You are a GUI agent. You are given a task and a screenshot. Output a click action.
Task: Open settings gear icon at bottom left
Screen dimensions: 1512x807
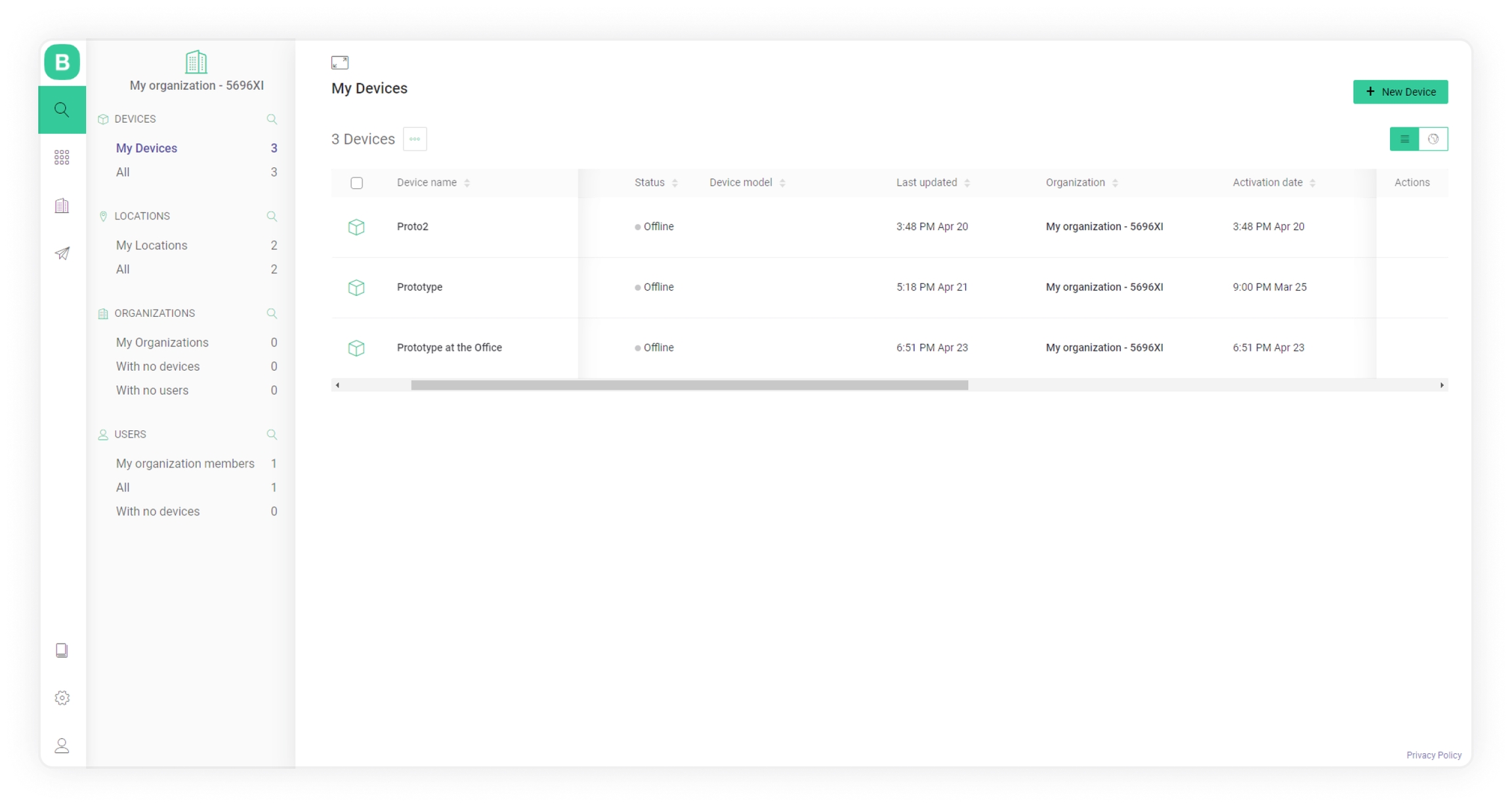point(62,698)
